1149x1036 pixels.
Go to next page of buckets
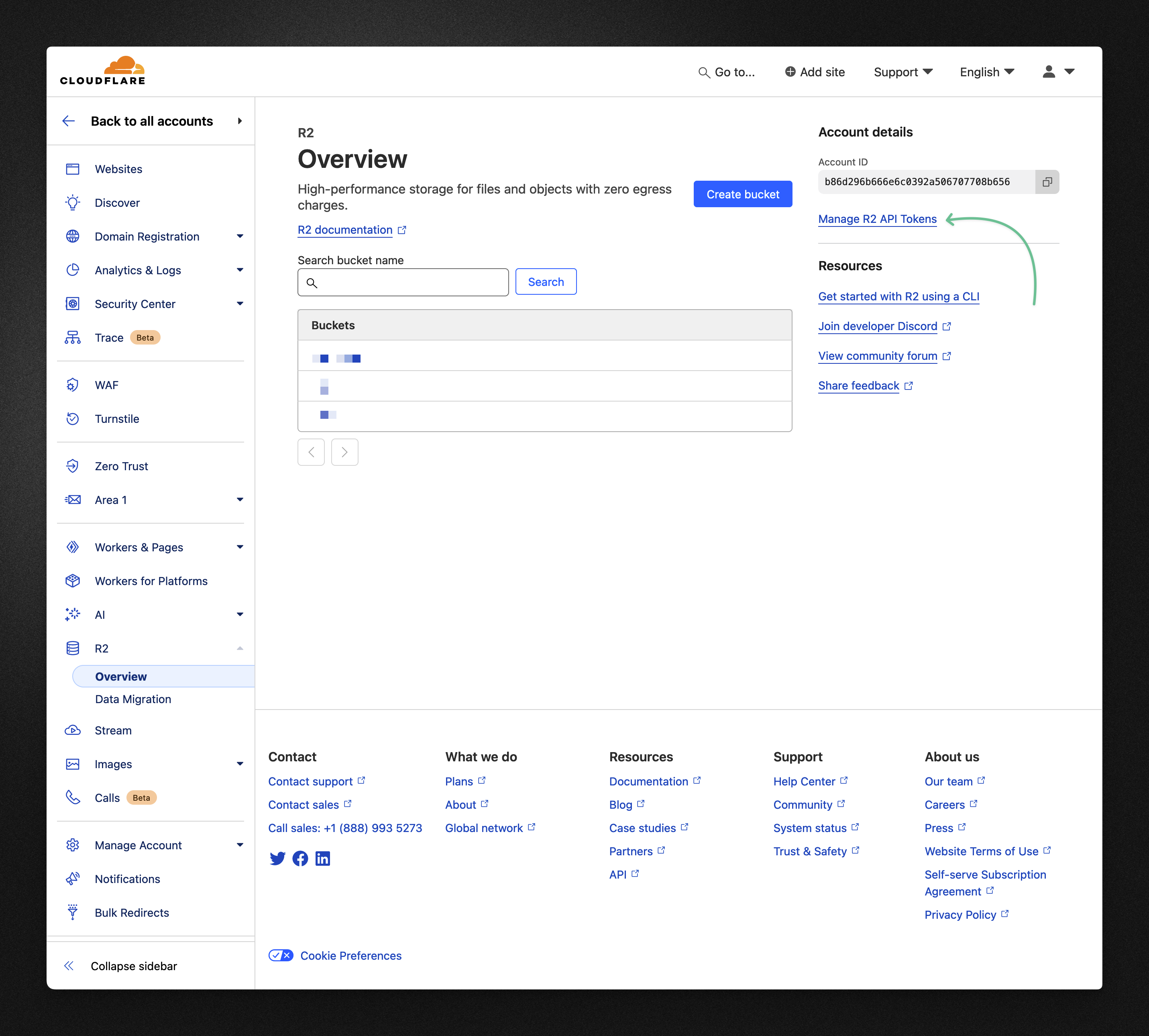pos(344,452)
